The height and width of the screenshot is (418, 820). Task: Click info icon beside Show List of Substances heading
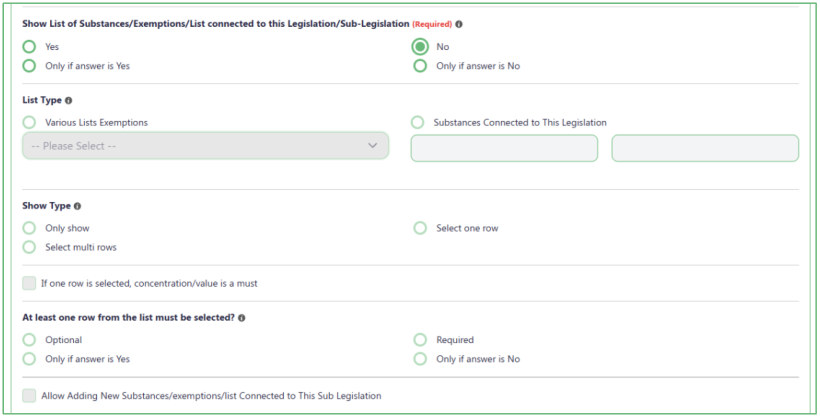coord(459,24)
